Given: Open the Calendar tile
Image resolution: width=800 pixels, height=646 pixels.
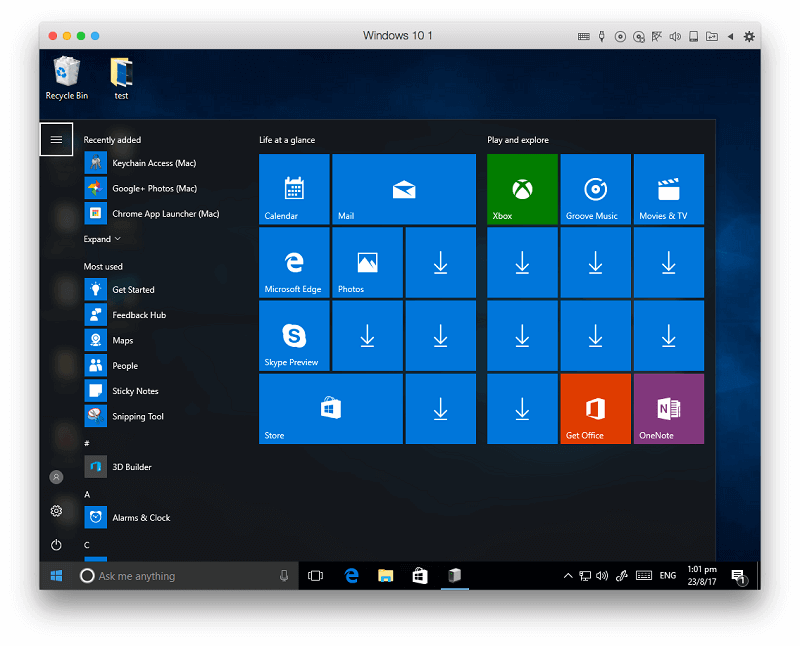Looking at the screenshot, I should [x=294, y=189].
